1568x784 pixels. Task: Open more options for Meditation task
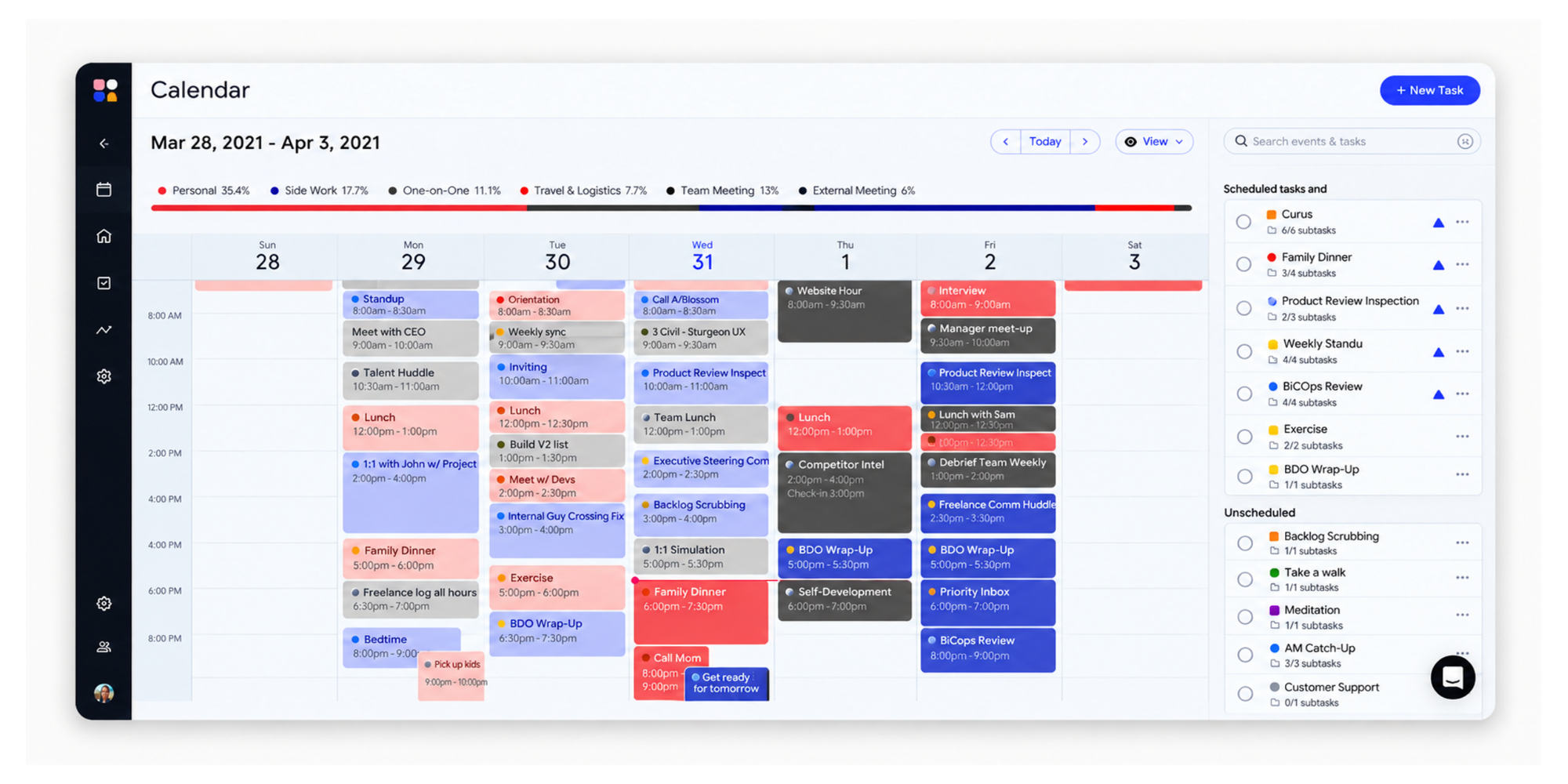(x=1462, y=615)
